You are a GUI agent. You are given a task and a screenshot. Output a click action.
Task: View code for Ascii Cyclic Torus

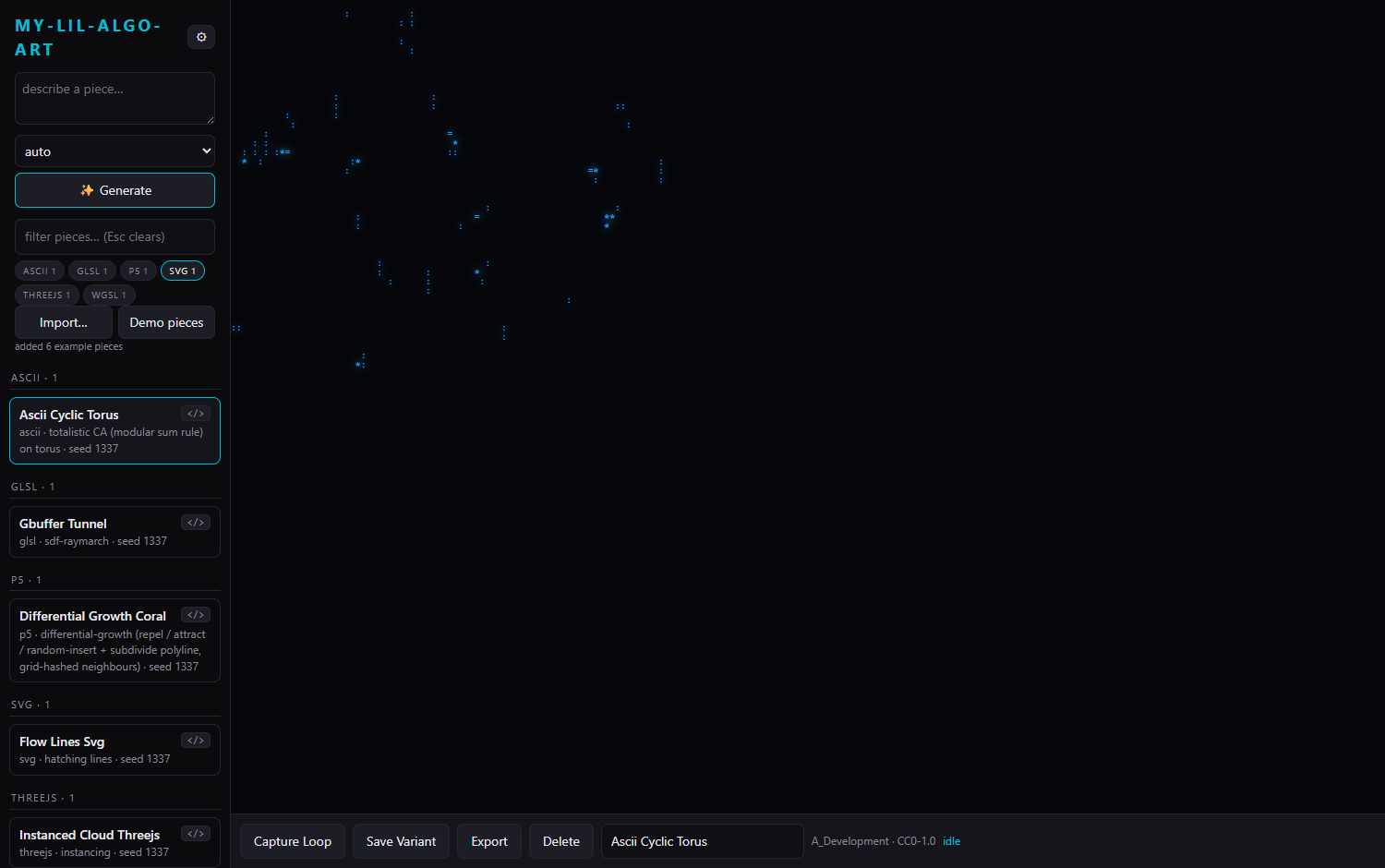196,414
